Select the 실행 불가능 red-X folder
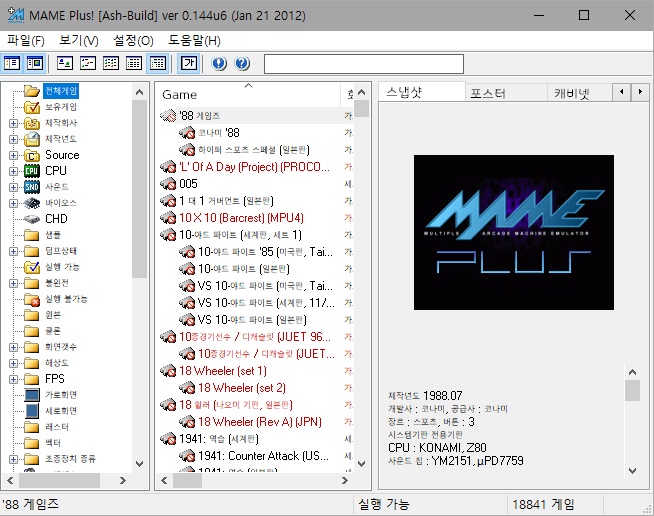This screenshot has width=654, height=516. (x=32, y=299)
